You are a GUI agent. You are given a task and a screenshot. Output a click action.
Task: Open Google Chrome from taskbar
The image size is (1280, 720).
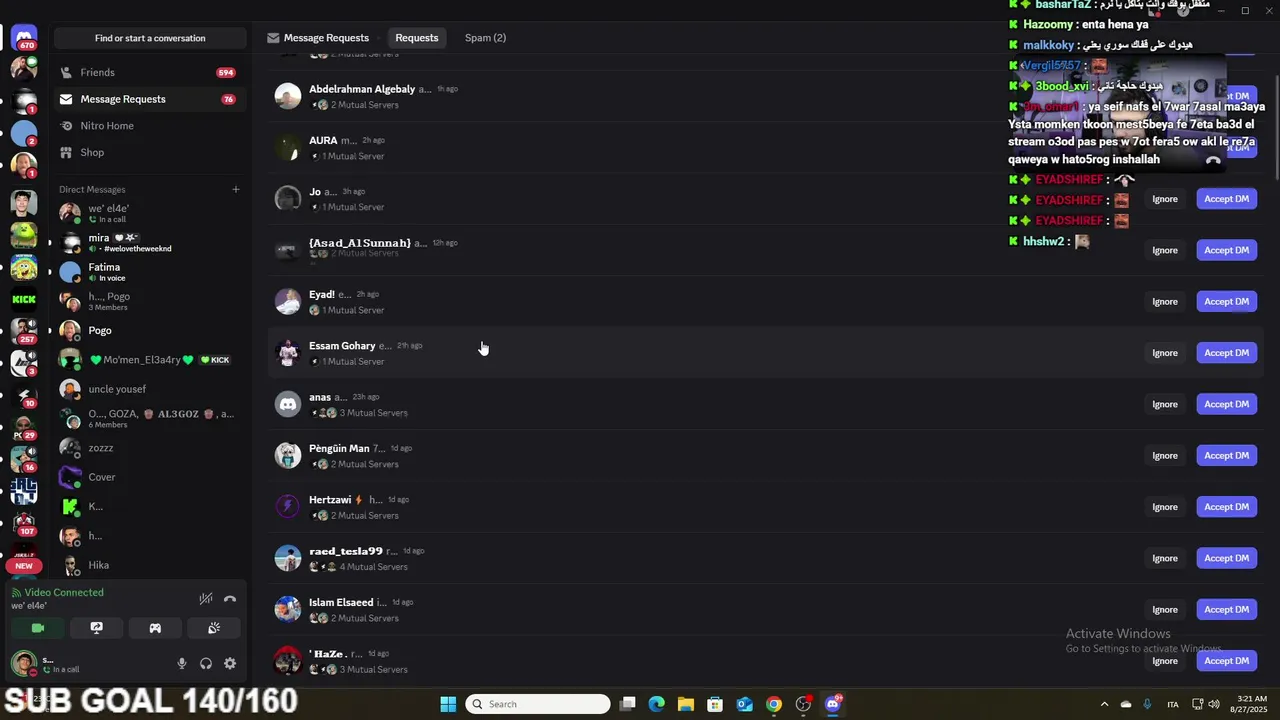point(774,704)
